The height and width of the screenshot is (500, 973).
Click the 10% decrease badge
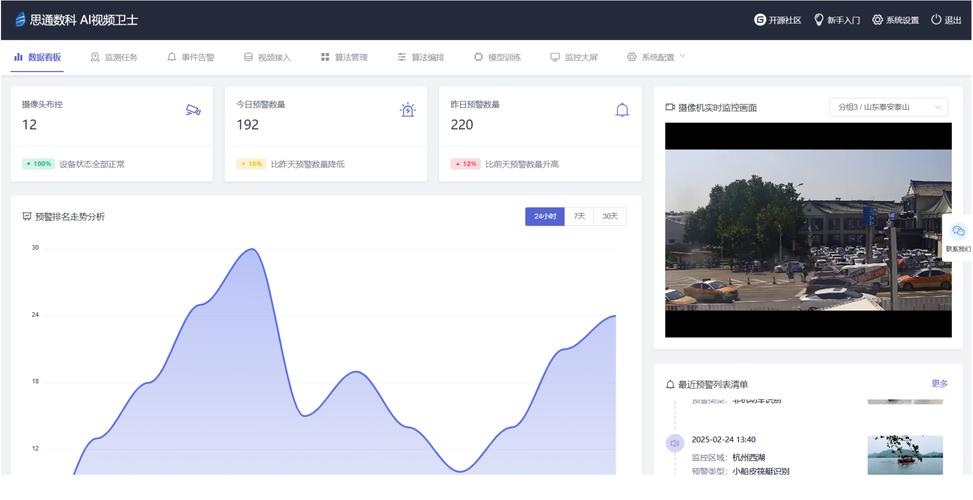point(251,164)
